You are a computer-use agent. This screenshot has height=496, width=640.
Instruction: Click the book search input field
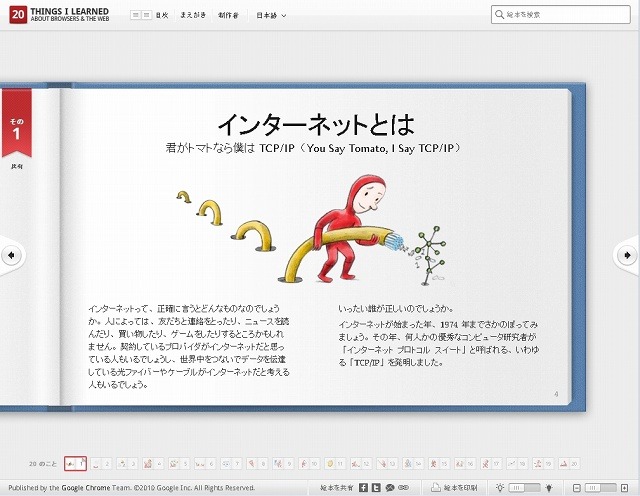pos(561,15)
